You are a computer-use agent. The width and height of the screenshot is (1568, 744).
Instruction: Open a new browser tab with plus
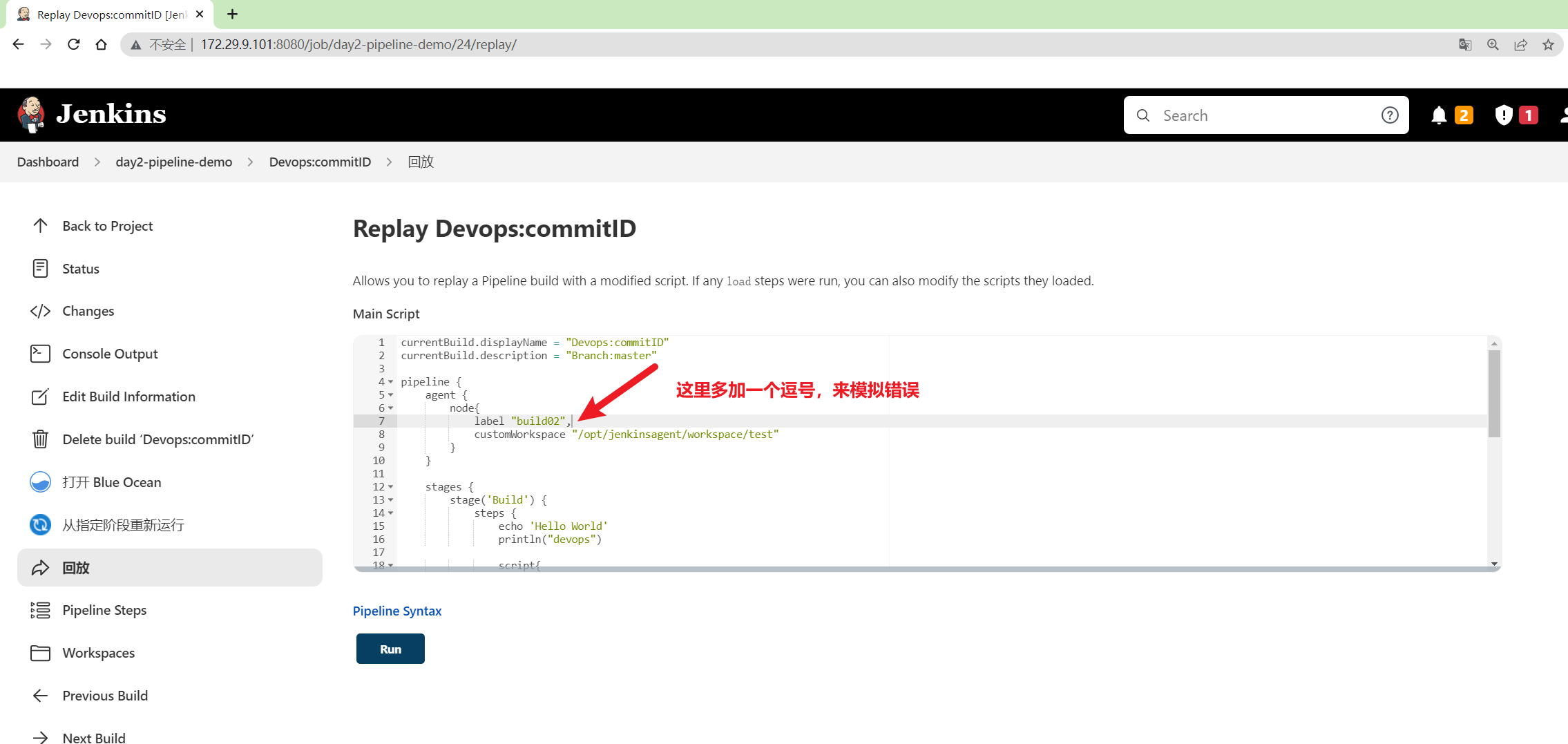[232, 14]
